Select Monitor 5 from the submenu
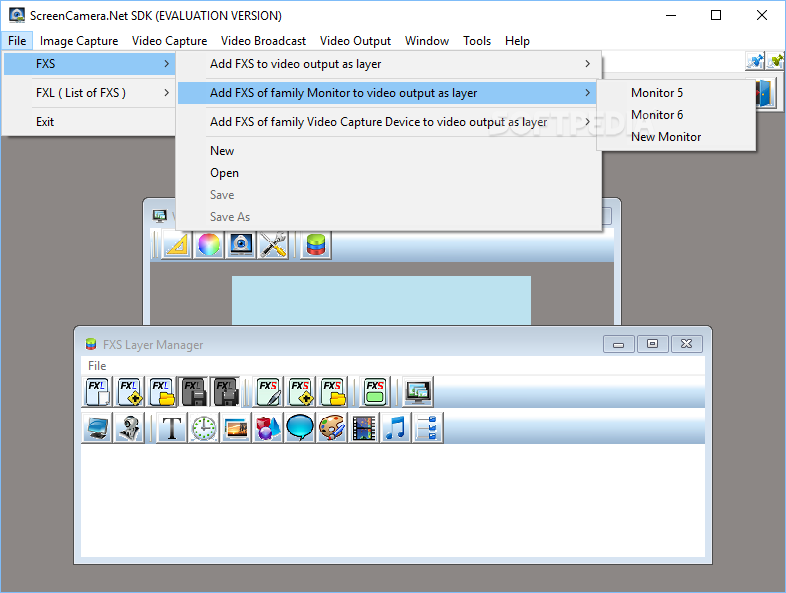 point(676,93)
